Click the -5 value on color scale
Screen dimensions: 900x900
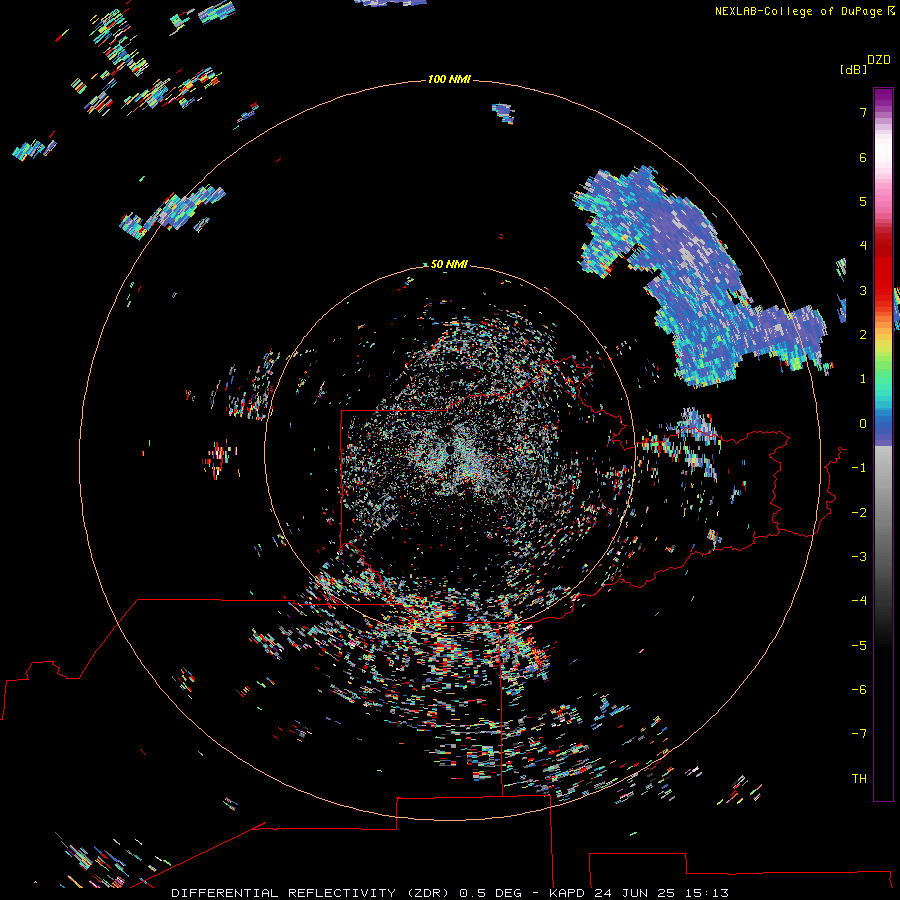859,646
